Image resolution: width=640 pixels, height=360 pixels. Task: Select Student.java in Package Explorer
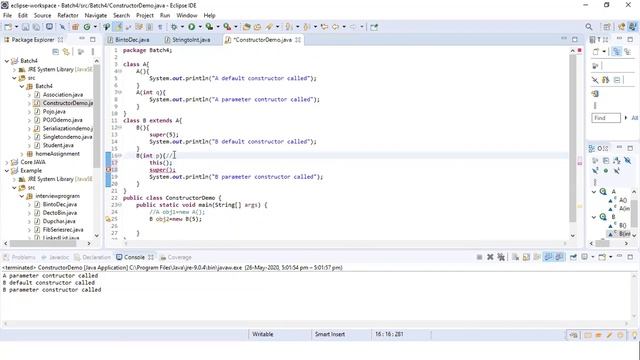58,145
